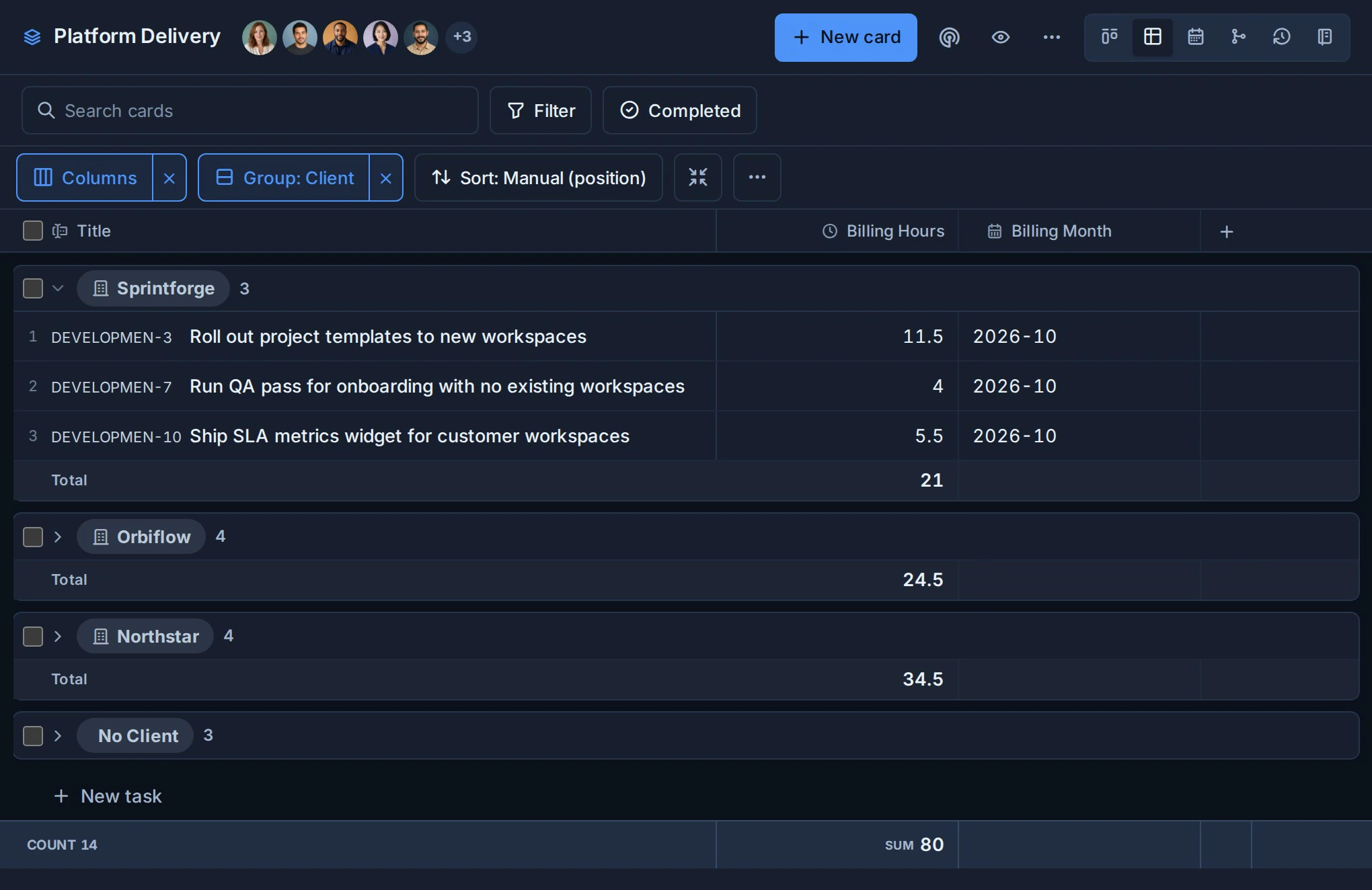1372x890 pixels.
Task: Check the Northstar group checkbox
Action: point(33,637)
